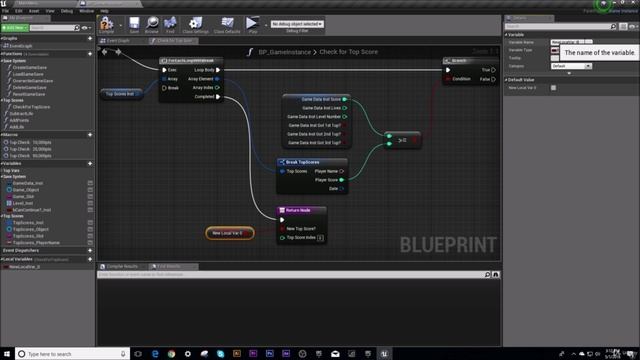Image resolution: width=640 pixels, height=360 pixels.
Task: Start Play with the arrow icon
Action: point(252,24)
